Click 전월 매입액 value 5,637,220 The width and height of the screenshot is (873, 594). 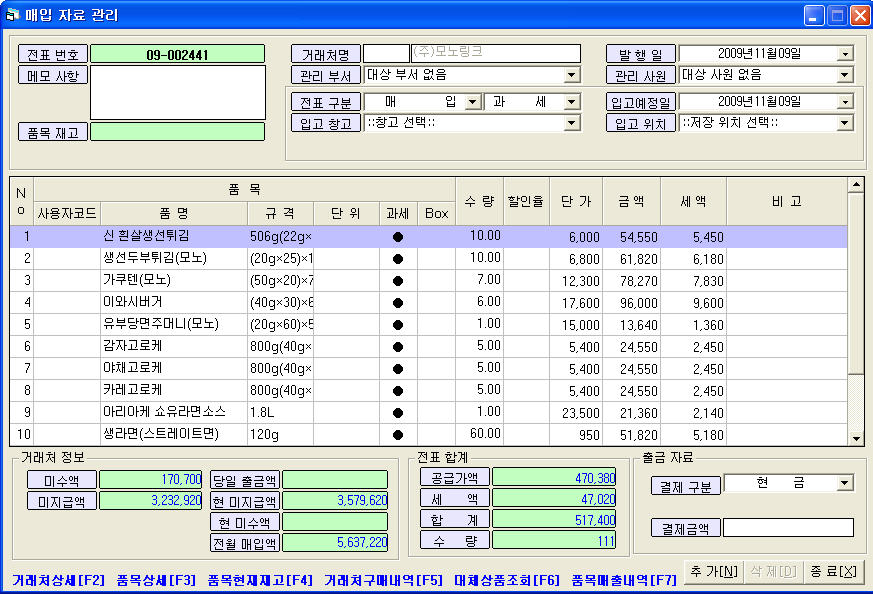(x=335, y=542)
